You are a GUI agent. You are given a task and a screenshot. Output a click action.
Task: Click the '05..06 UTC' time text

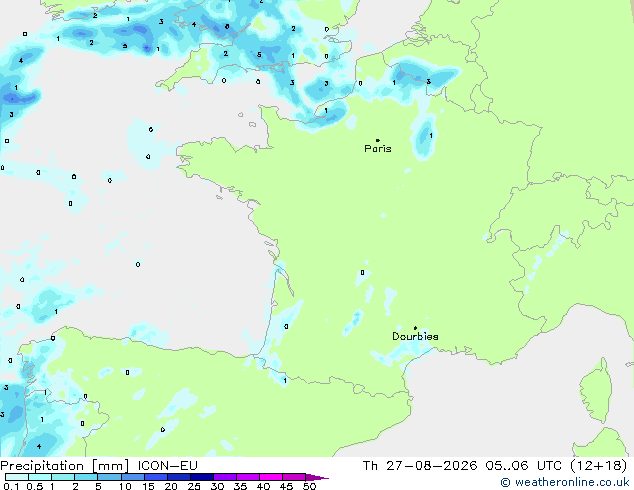click(x=524, y=466)
